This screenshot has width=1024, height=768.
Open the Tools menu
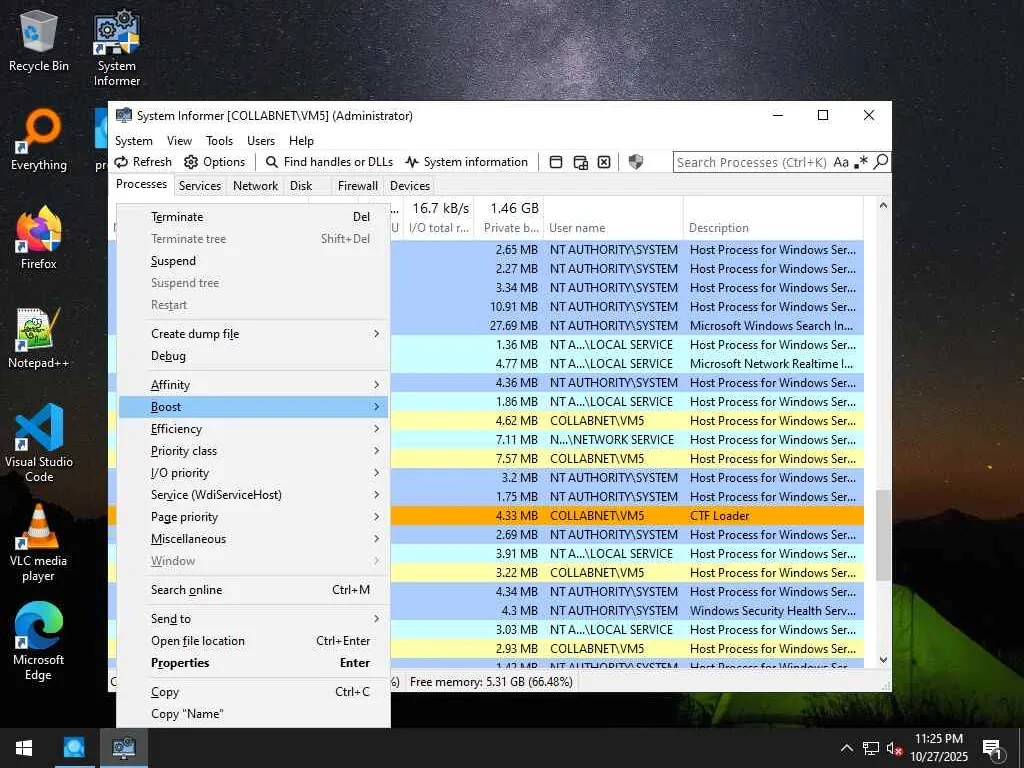click(x=219, y=141)
